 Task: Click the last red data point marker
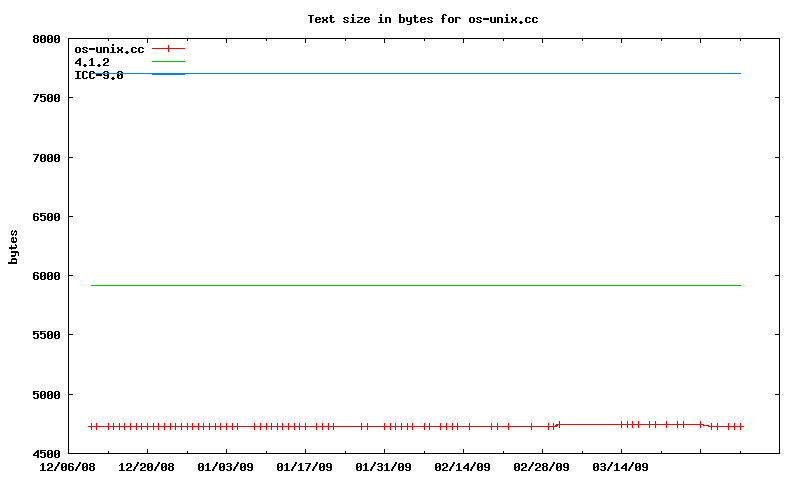click(740, 426)
